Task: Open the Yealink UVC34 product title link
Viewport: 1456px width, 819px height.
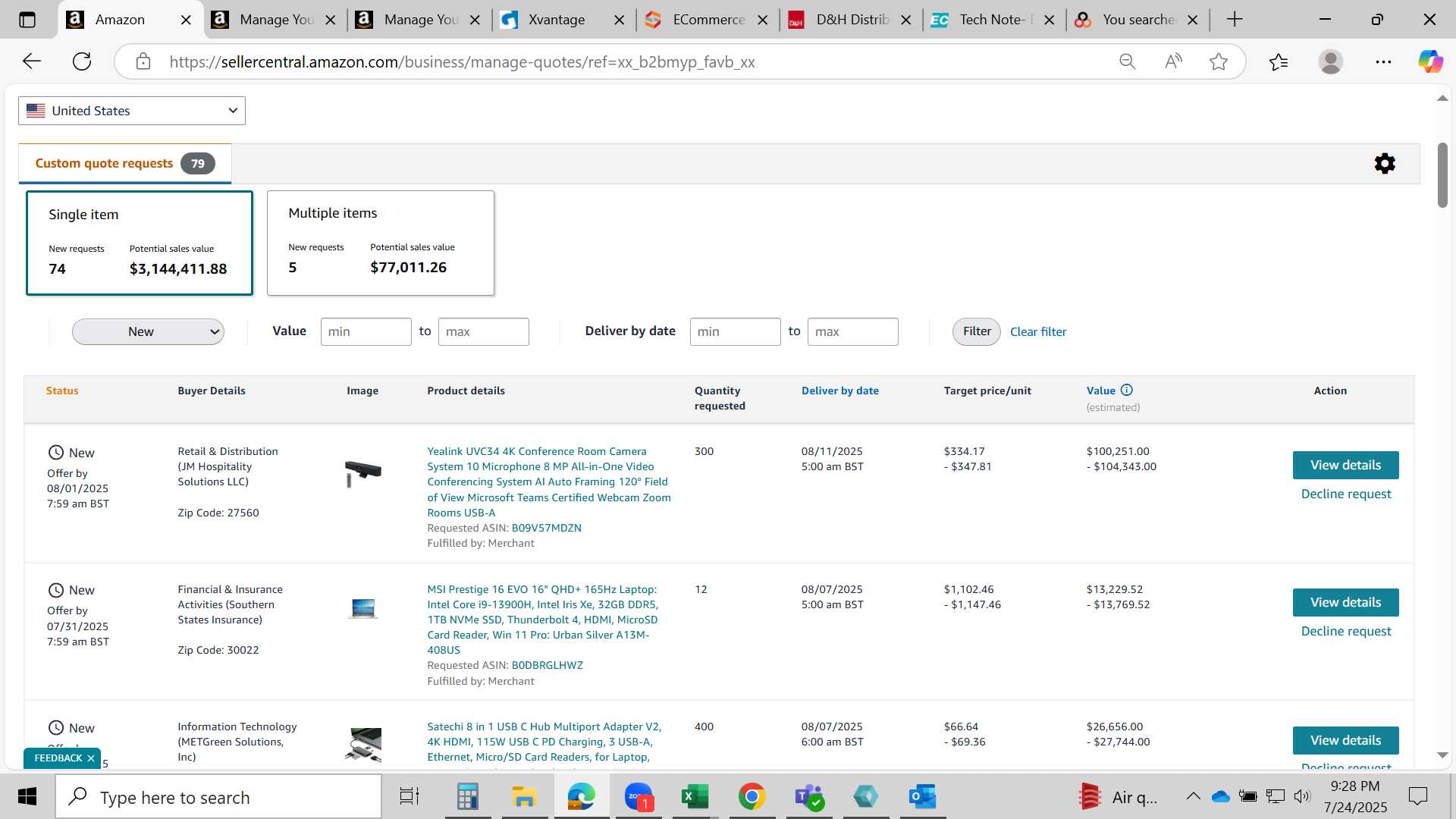Action: [548, 482]
